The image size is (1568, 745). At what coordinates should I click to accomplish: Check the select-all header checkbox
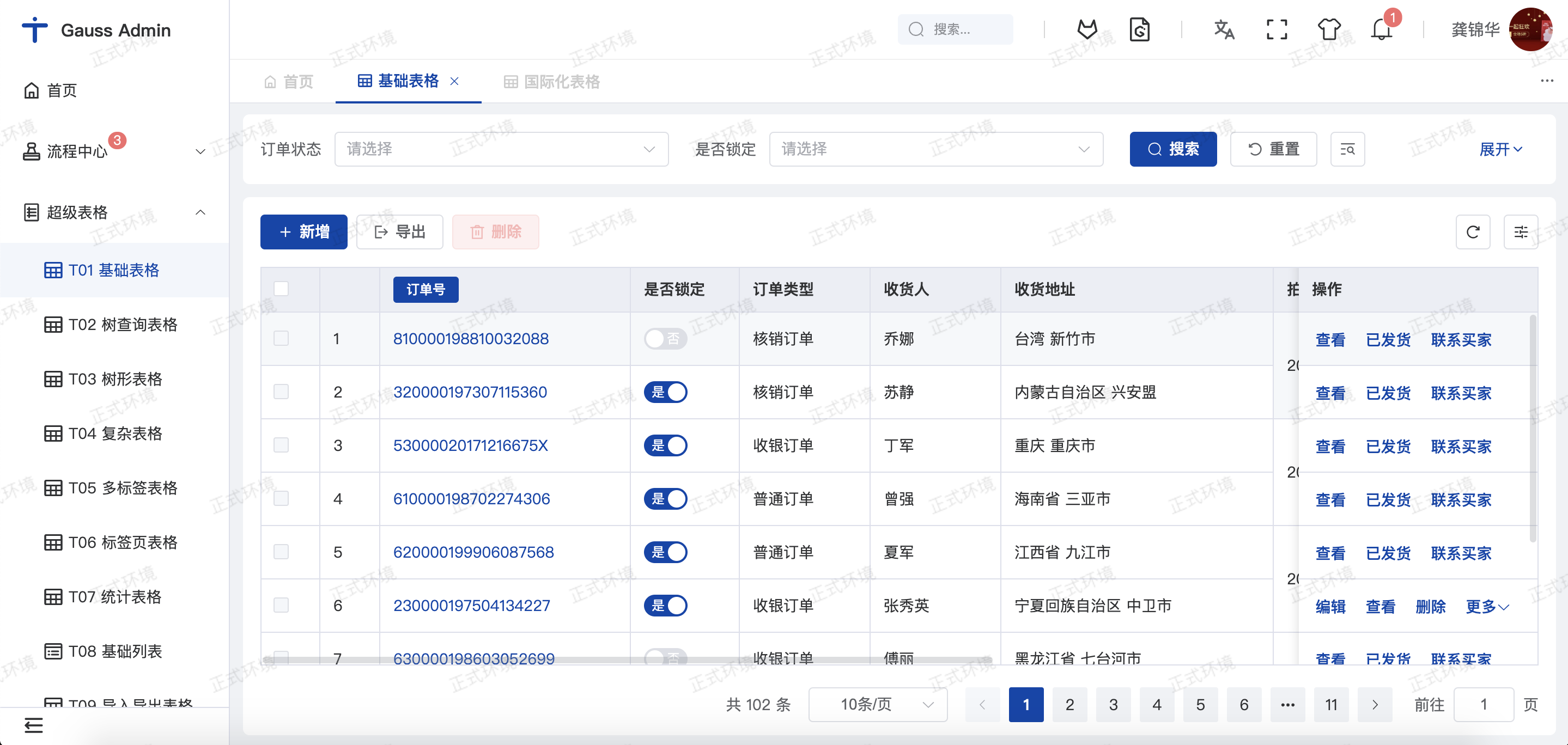click(281, 289)
